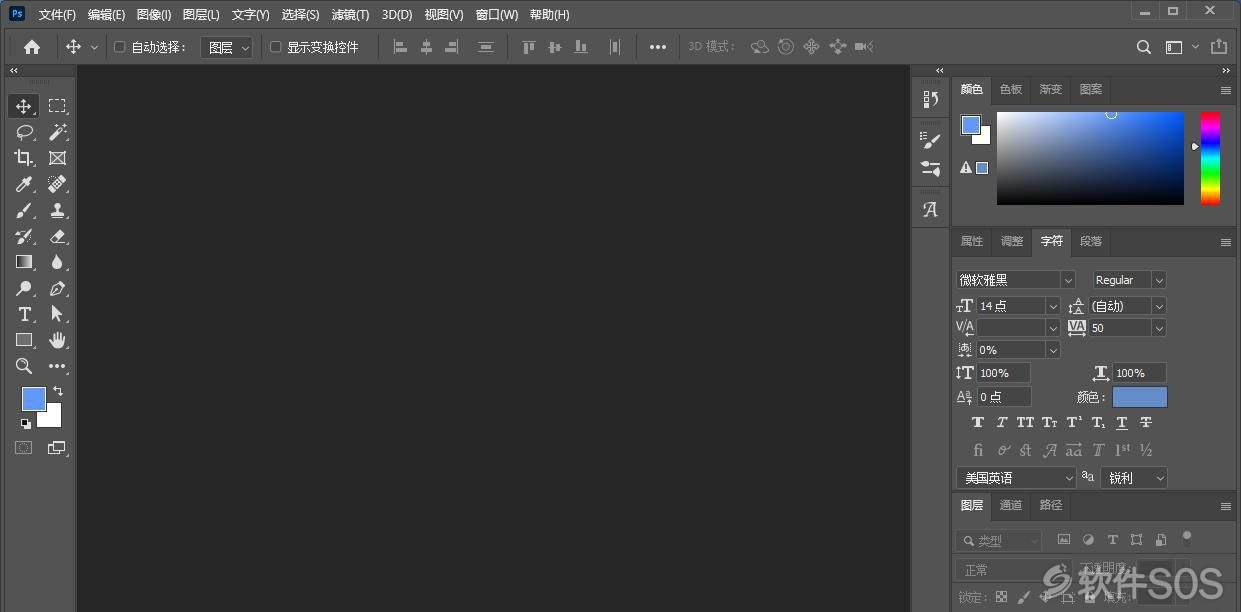
Task: Click the foreground color swatch in toolbox
Action: click(34, 399)
